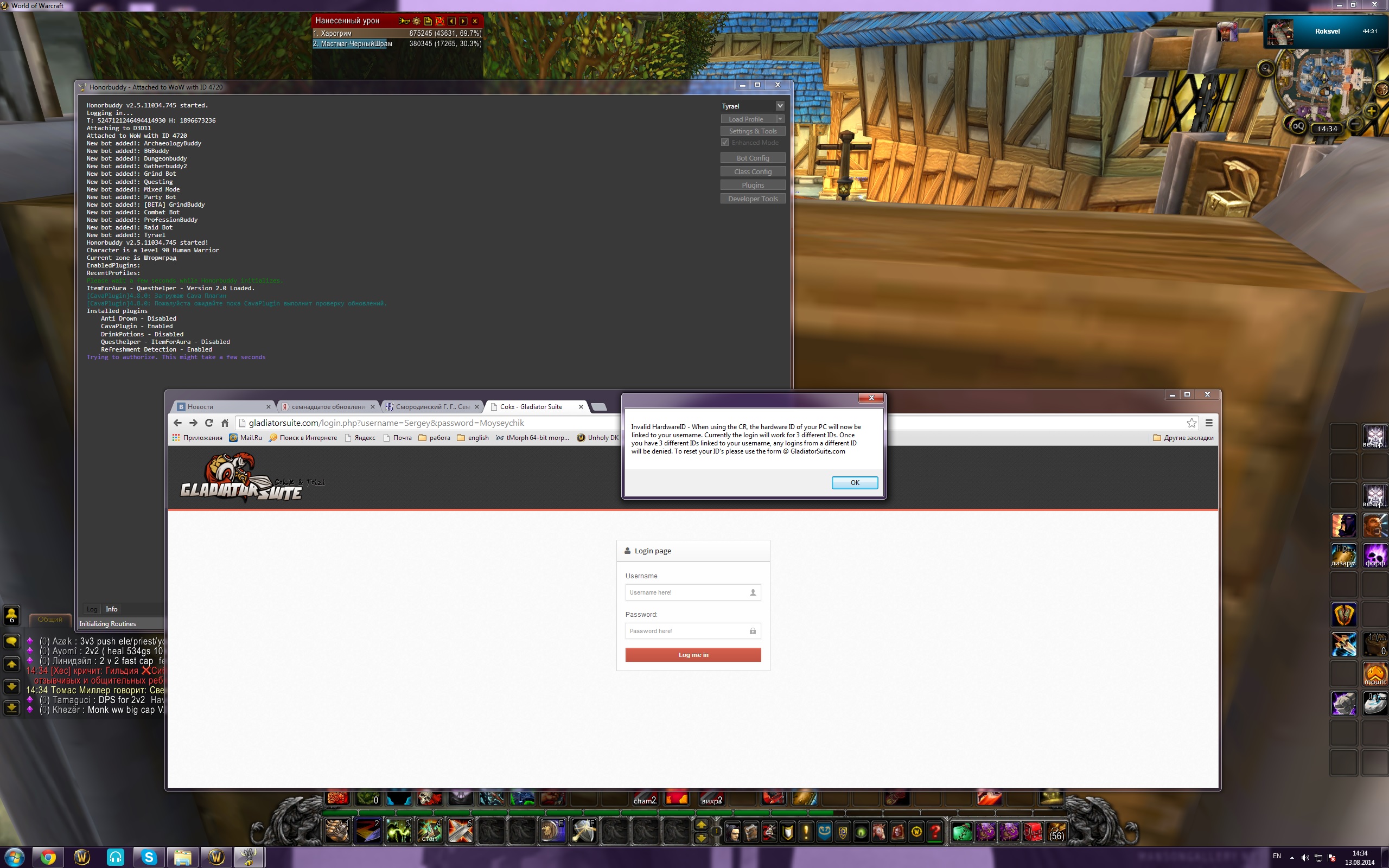
Task: Expand the Tyrael bot selector dropdown
Action: pos(780,106)
